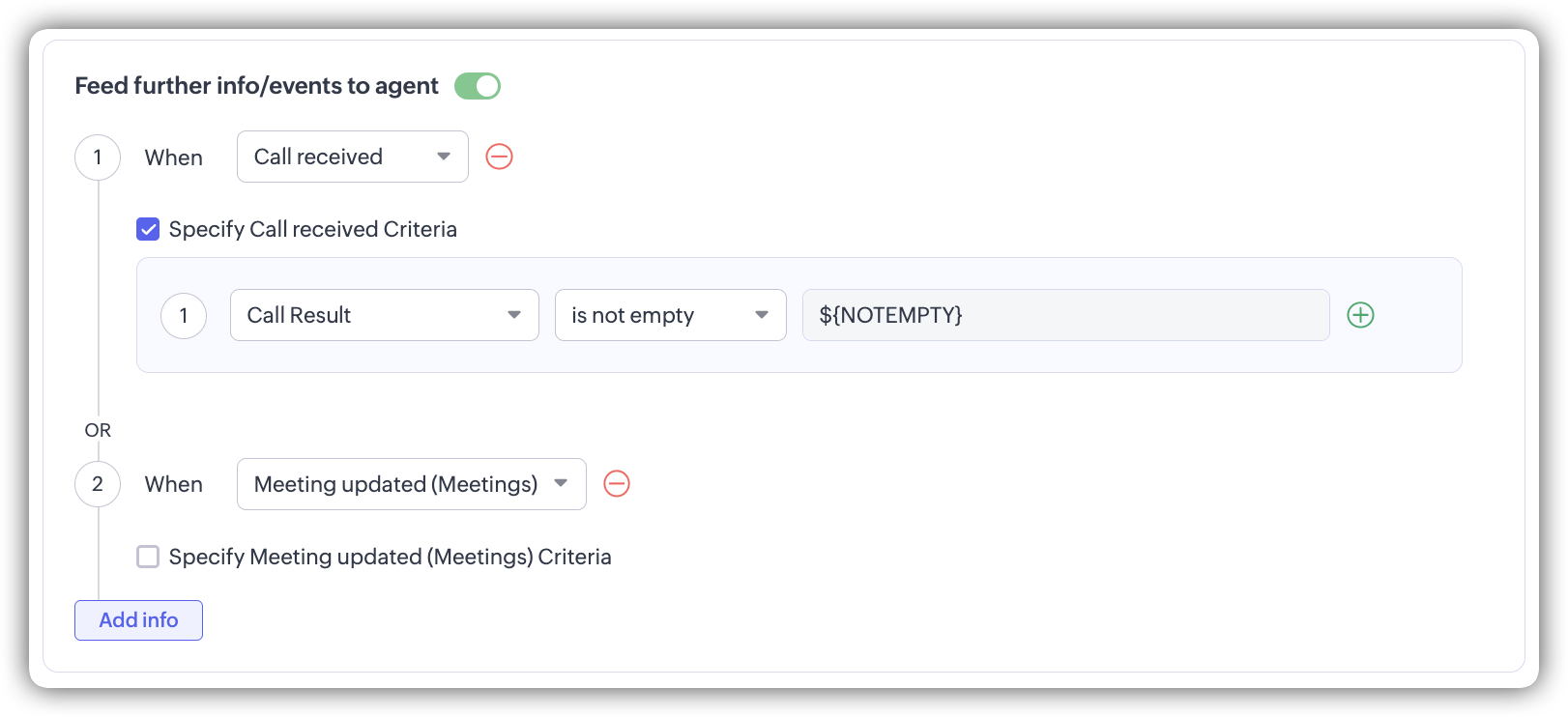Select the criteria row number 1 badge
Screen dimensions: 1568x717
click(184, 316)
